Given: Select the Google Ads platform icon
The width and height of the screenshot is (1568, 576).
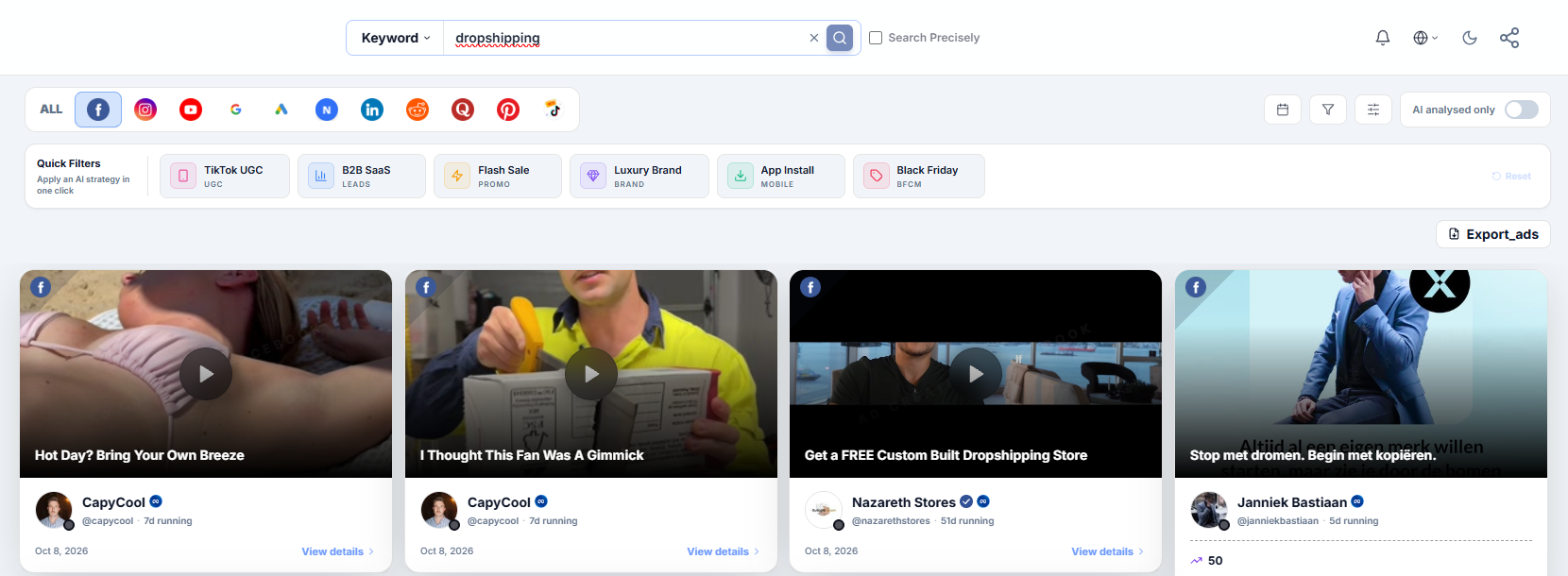Looking at the screenshot, I should 281,110.
